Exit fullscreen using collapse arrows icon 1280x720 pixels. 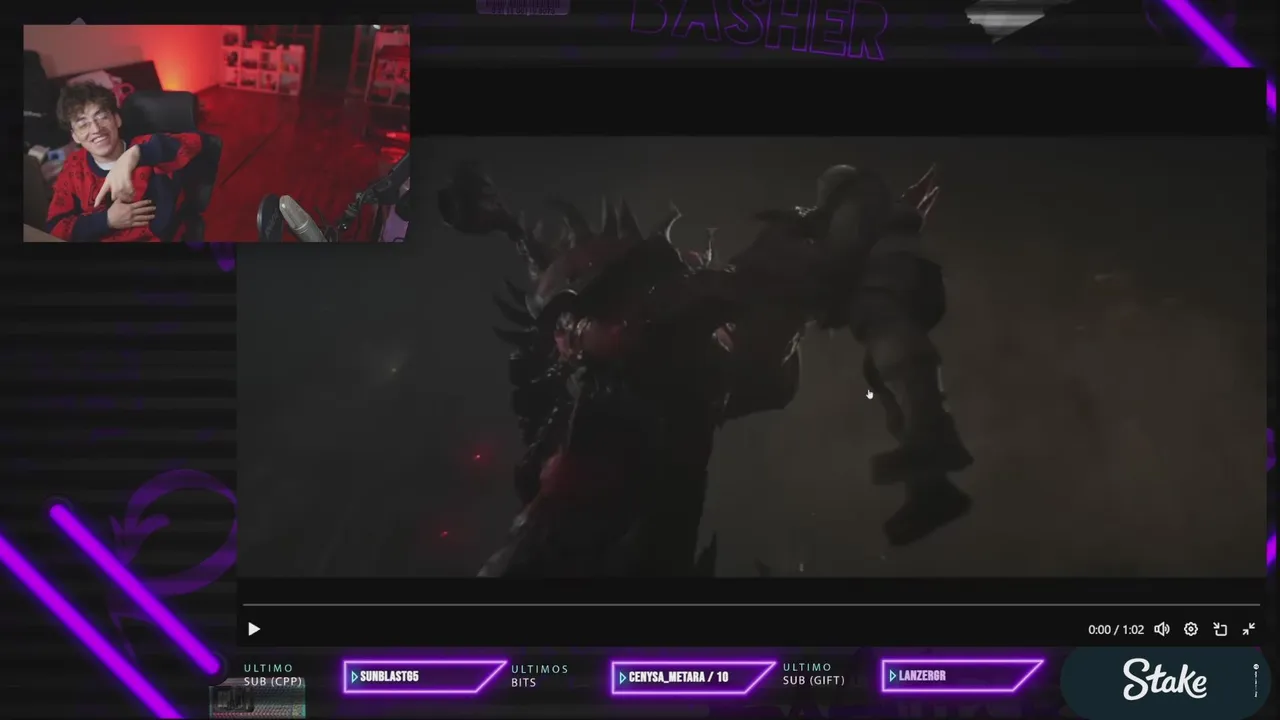(1249, 629)
